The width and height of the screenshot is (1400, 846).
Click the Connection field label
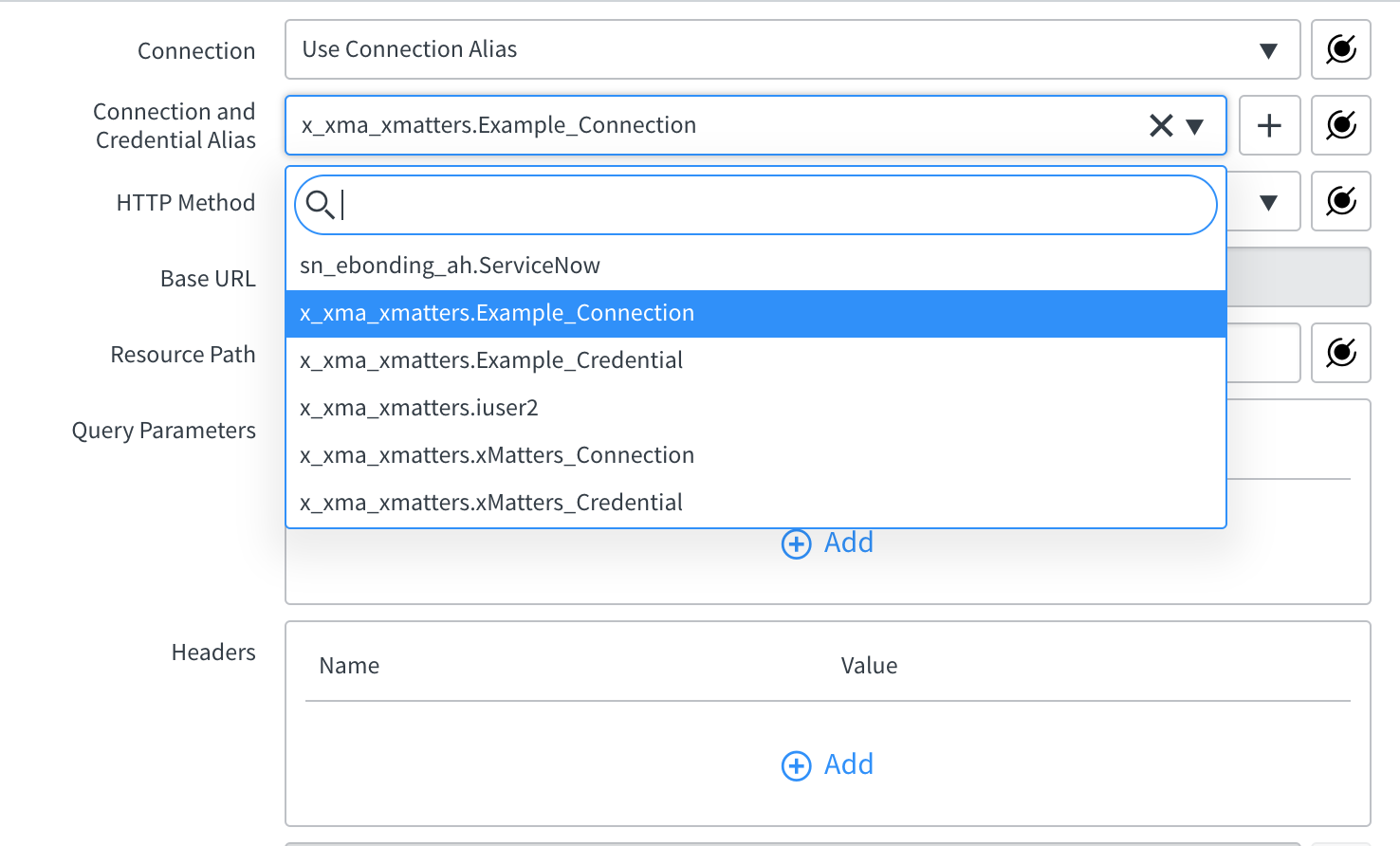(x=196, y=51)
